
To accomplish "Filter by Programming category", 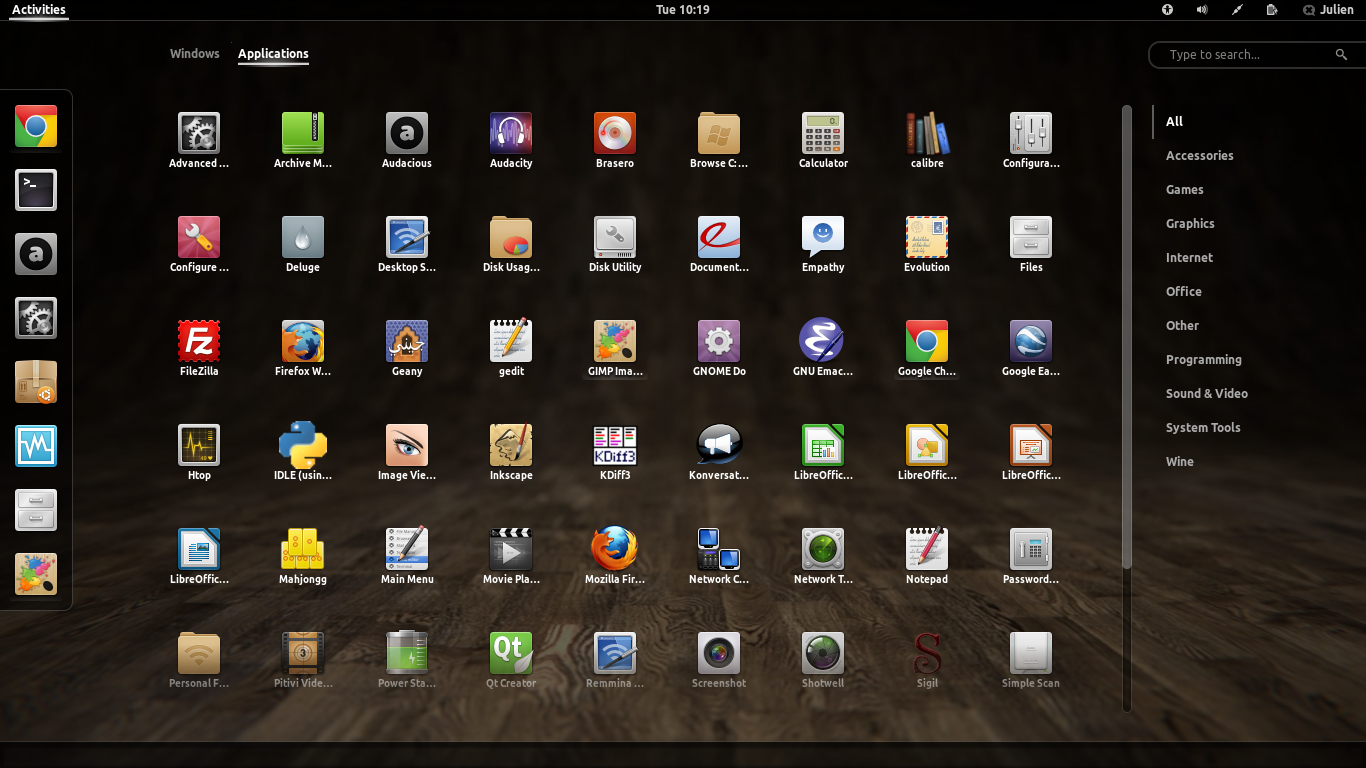I will coord(1203,359).
